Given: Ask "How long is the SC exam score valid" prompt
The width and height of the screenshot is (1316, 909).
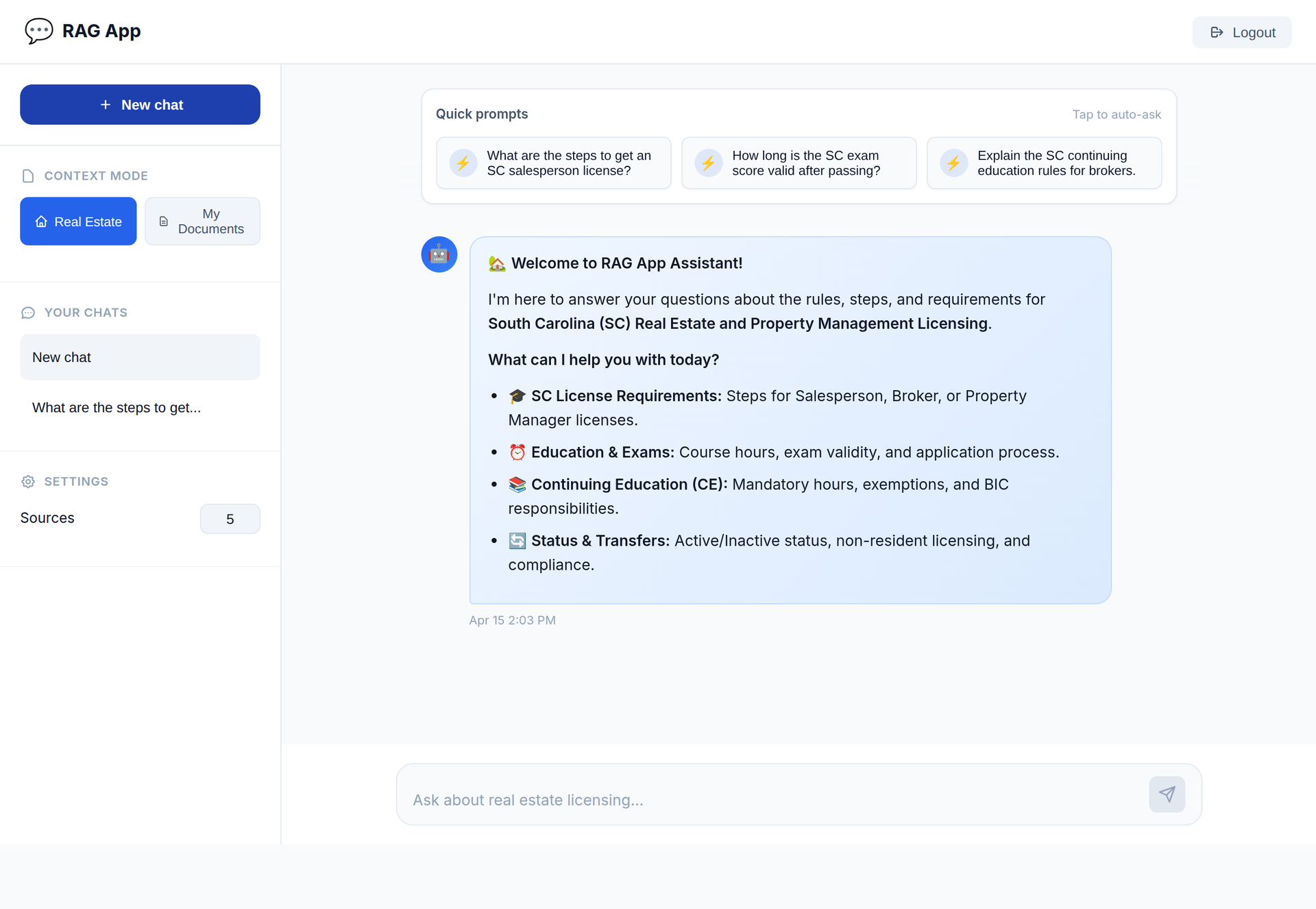Looking at the screenshot, I should point(799,163).
